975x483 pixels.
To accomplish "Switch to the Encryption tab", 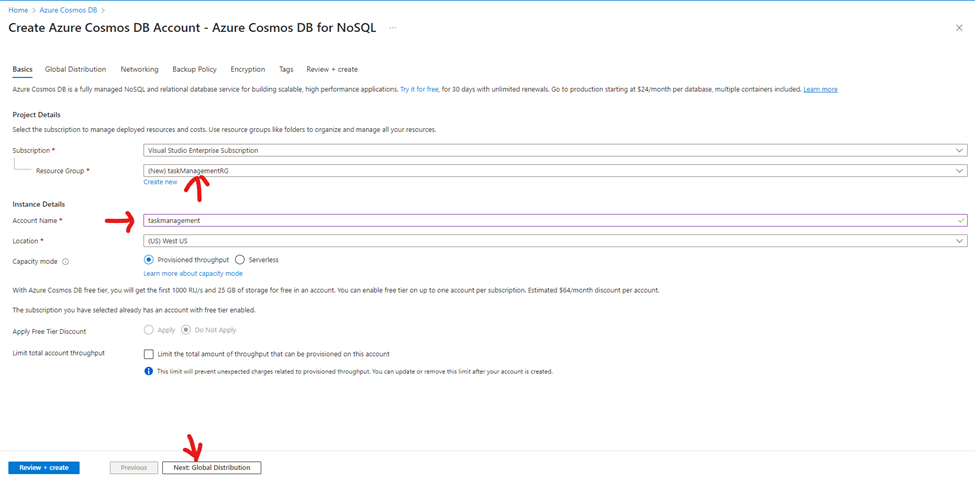I will (x=247, y=70).
